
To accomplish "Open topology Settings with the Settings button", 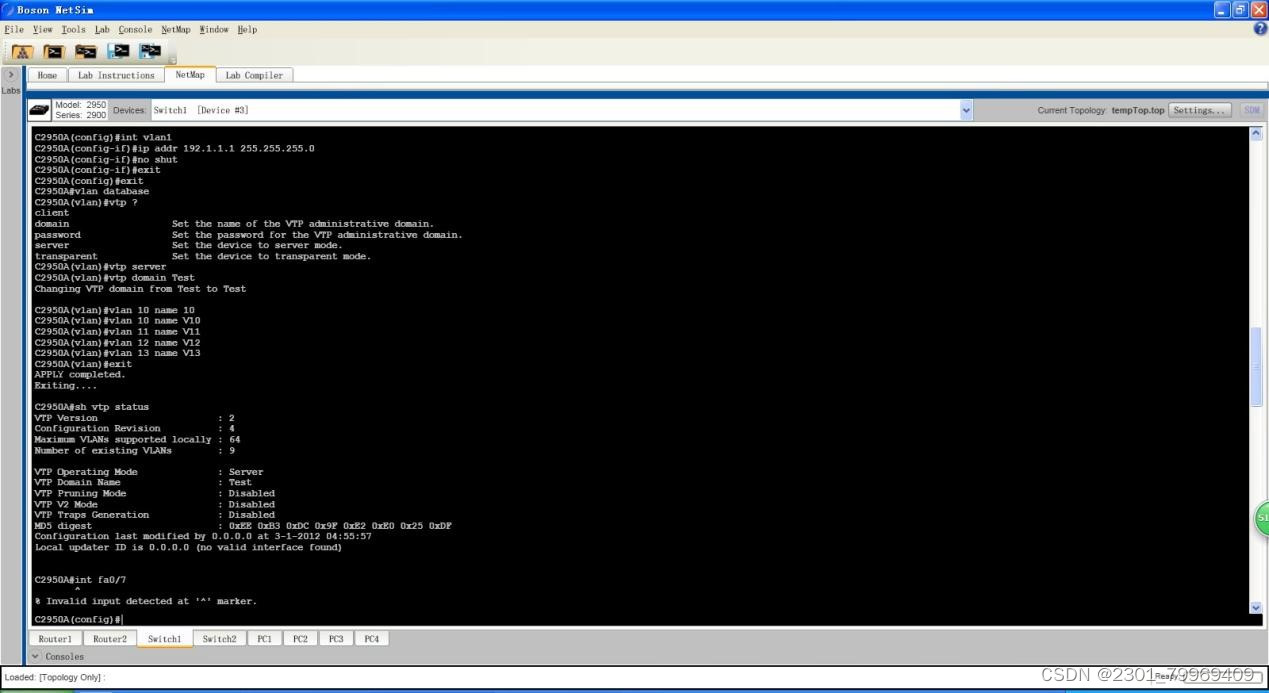I will 1198,110.
